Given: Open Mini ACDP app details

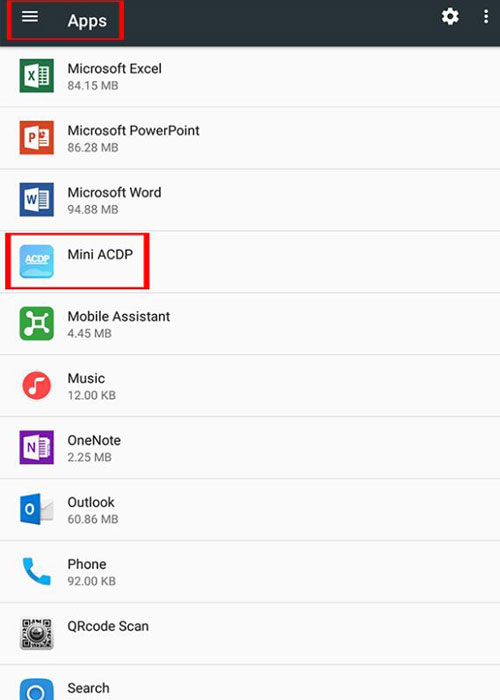Looking at the screenshot, I should pos(250,262).
